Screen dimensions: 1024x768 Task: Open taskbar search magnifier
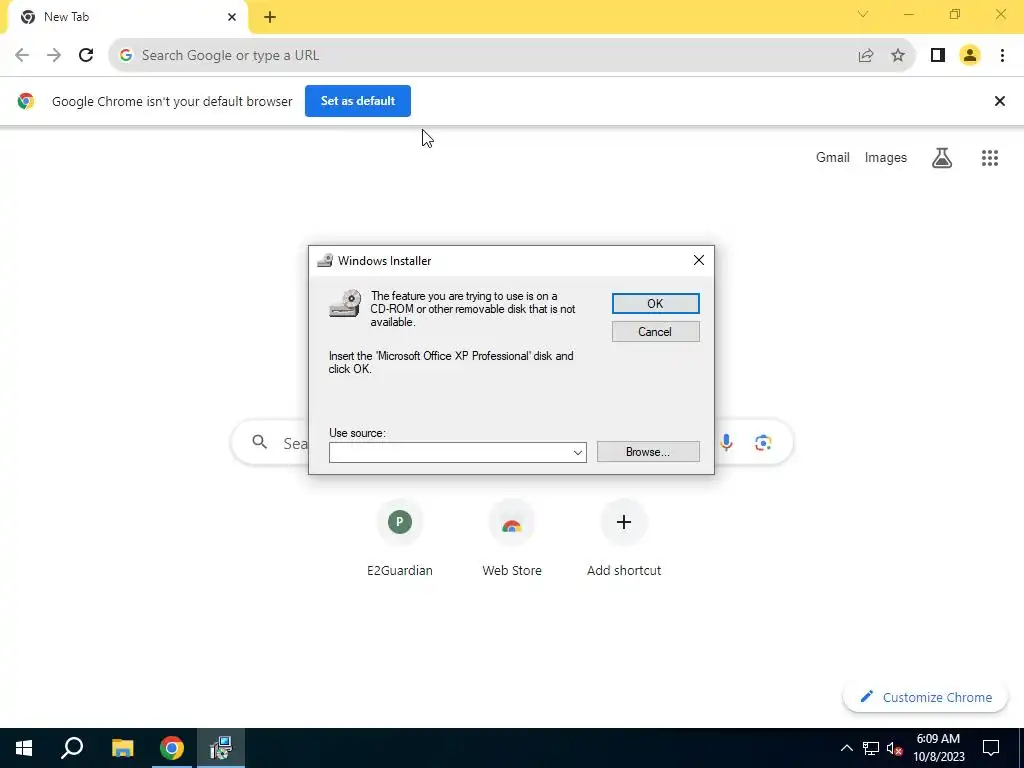click(72, 748)
